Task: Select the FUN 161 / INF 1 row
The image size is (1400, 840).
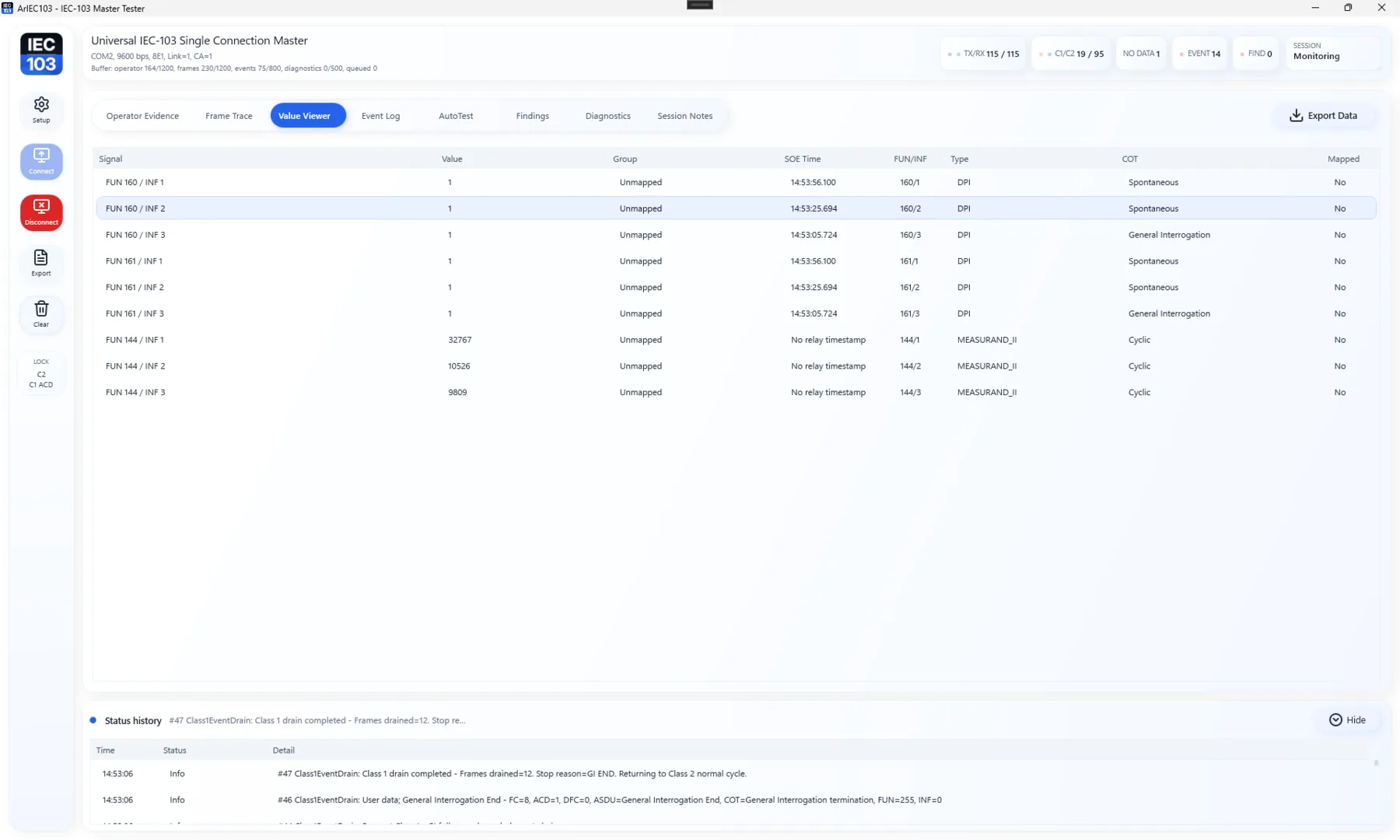Action: click(736, 261)
